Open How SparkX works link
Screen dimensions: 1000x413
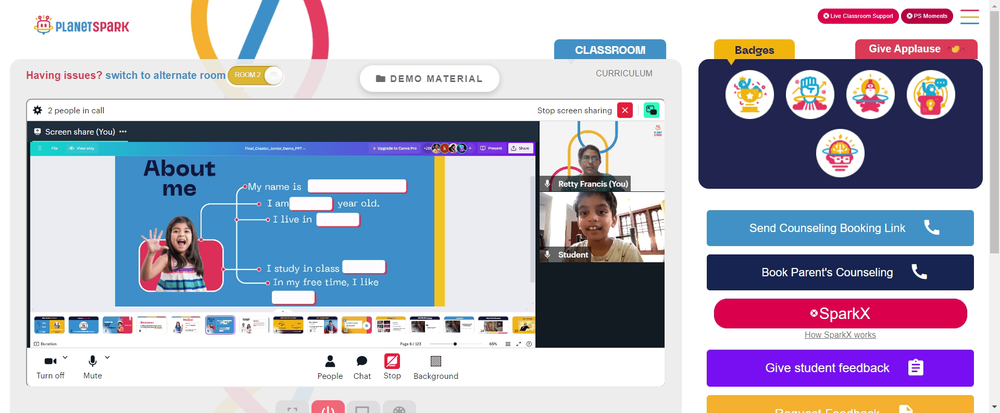coord(840,335)
